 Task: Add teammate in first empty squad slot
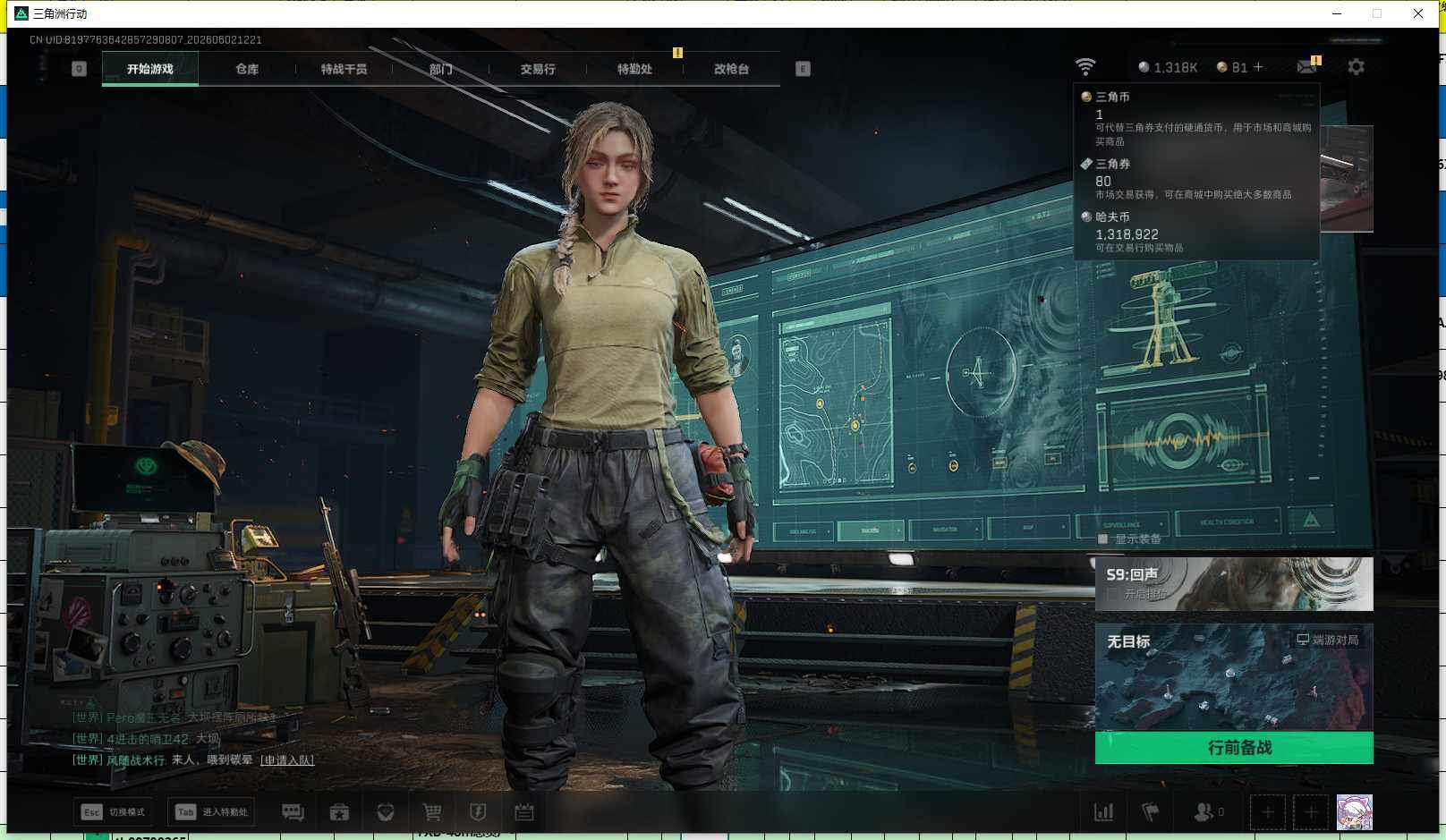coord(1268,812)
